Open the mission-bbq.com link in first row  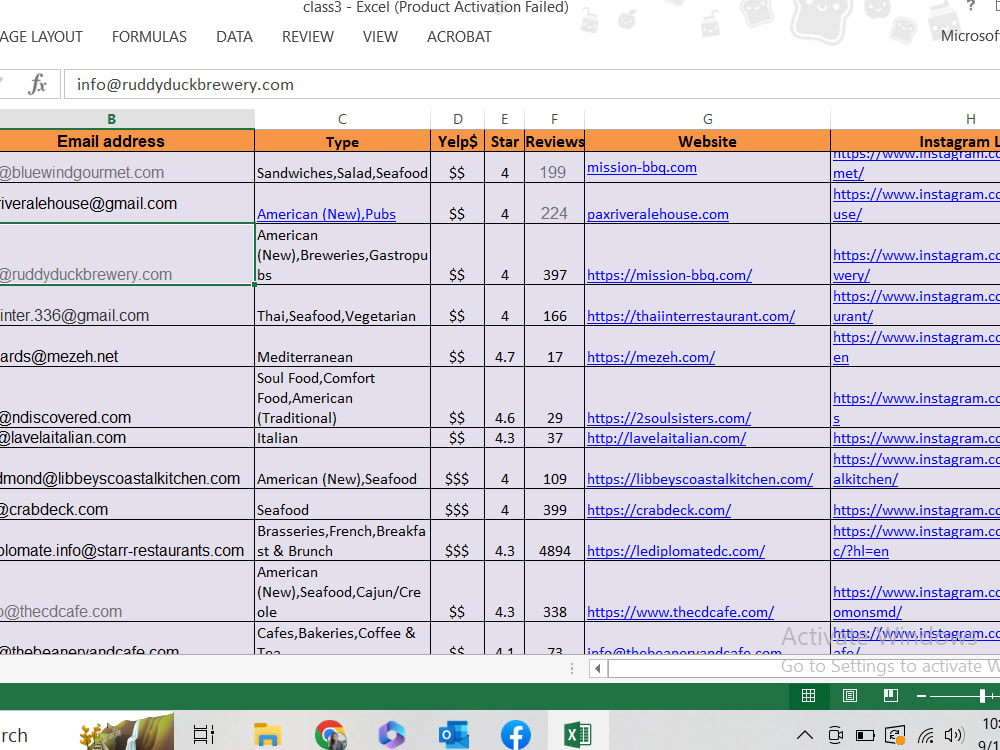tap(642, 168)
